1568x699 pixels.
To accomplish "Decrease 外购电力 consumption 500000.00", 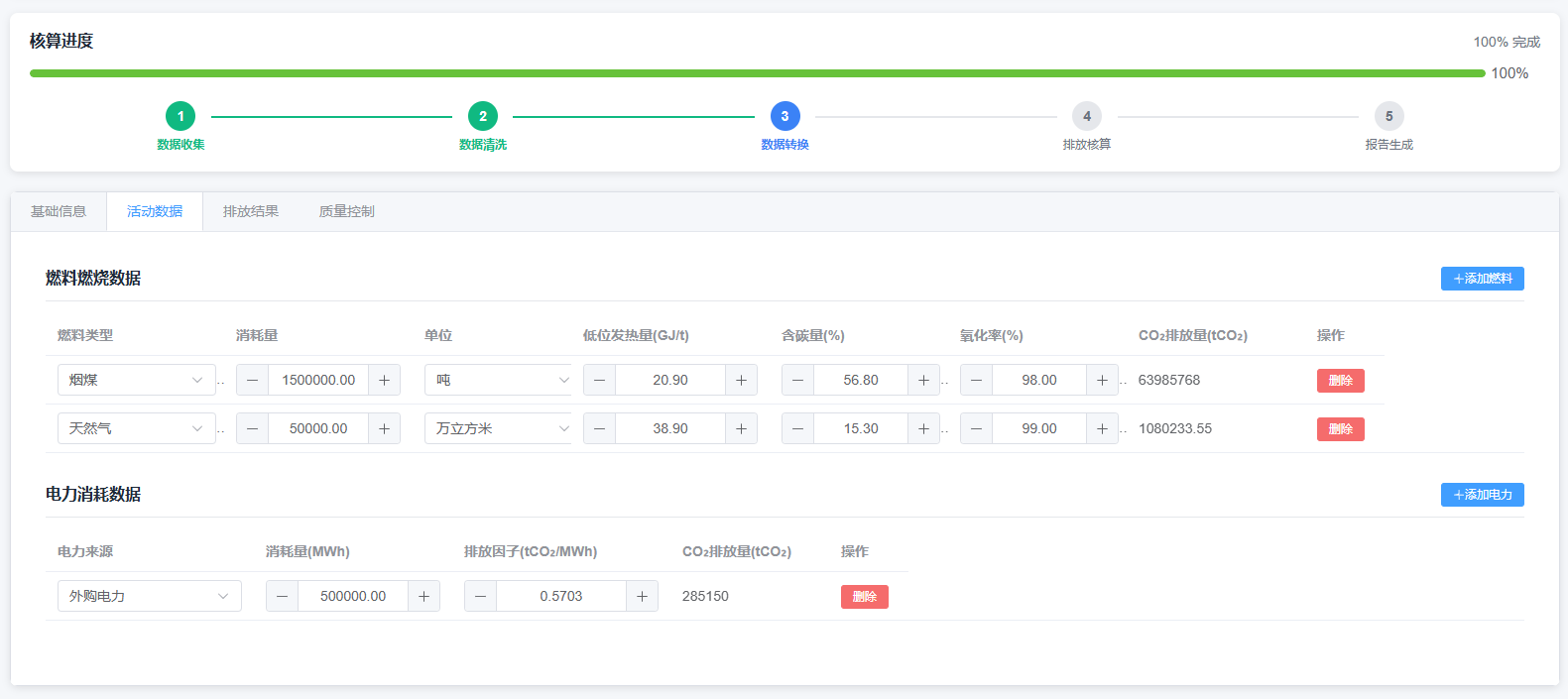I will click(x=282, y=596).
